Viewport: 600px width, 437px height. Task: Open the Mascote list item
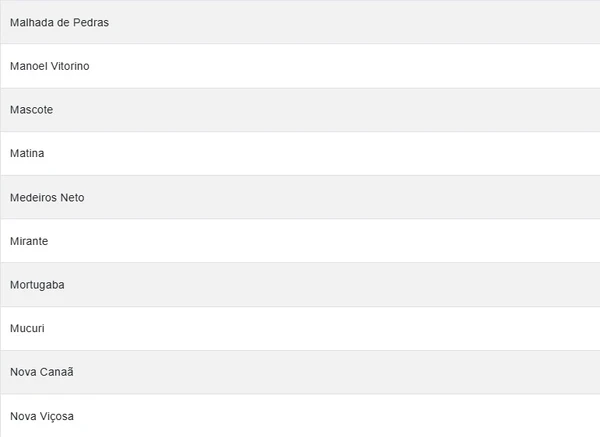click(x=31, y=110)
